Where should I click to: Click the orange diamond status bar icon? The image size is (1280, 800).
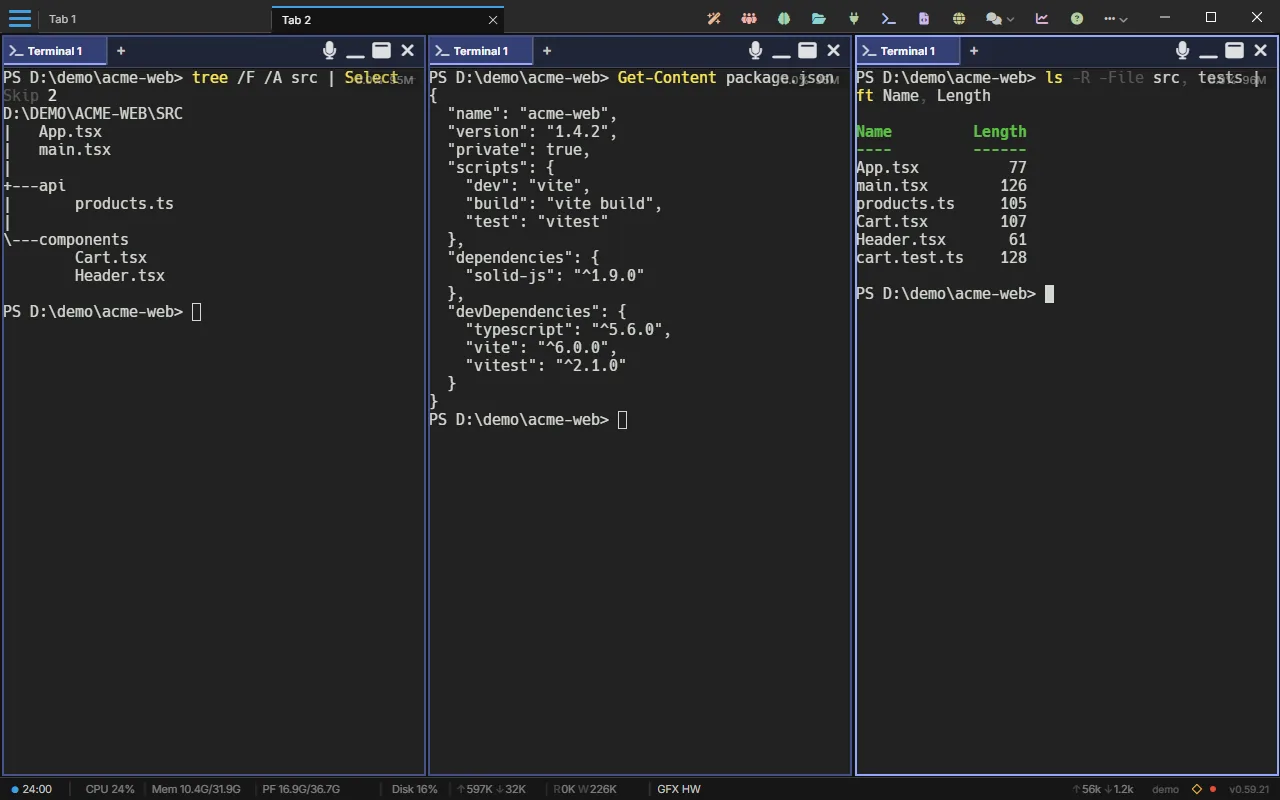click(x=1196, y=789)
